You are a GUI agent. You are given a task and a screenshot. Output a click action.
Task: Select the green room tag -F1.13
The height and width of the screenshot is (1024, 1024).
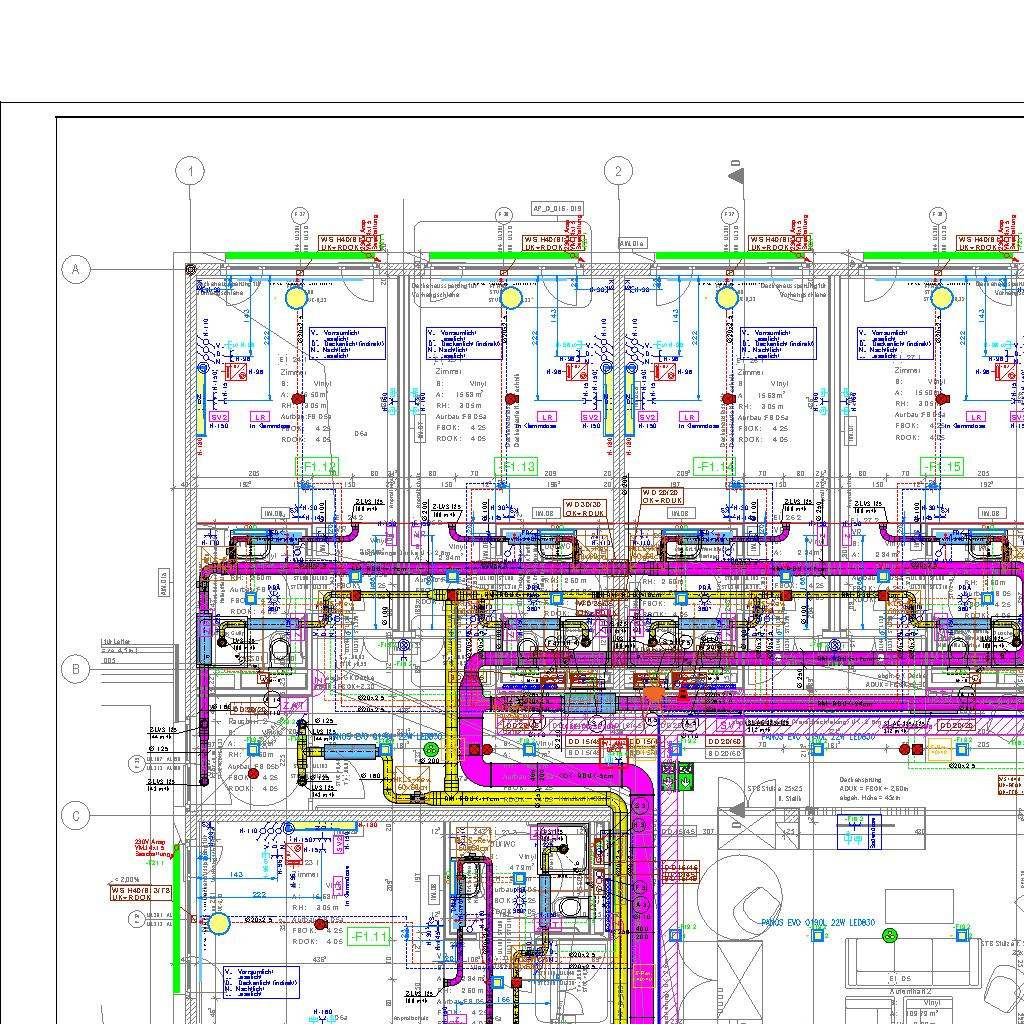(517, 467)
